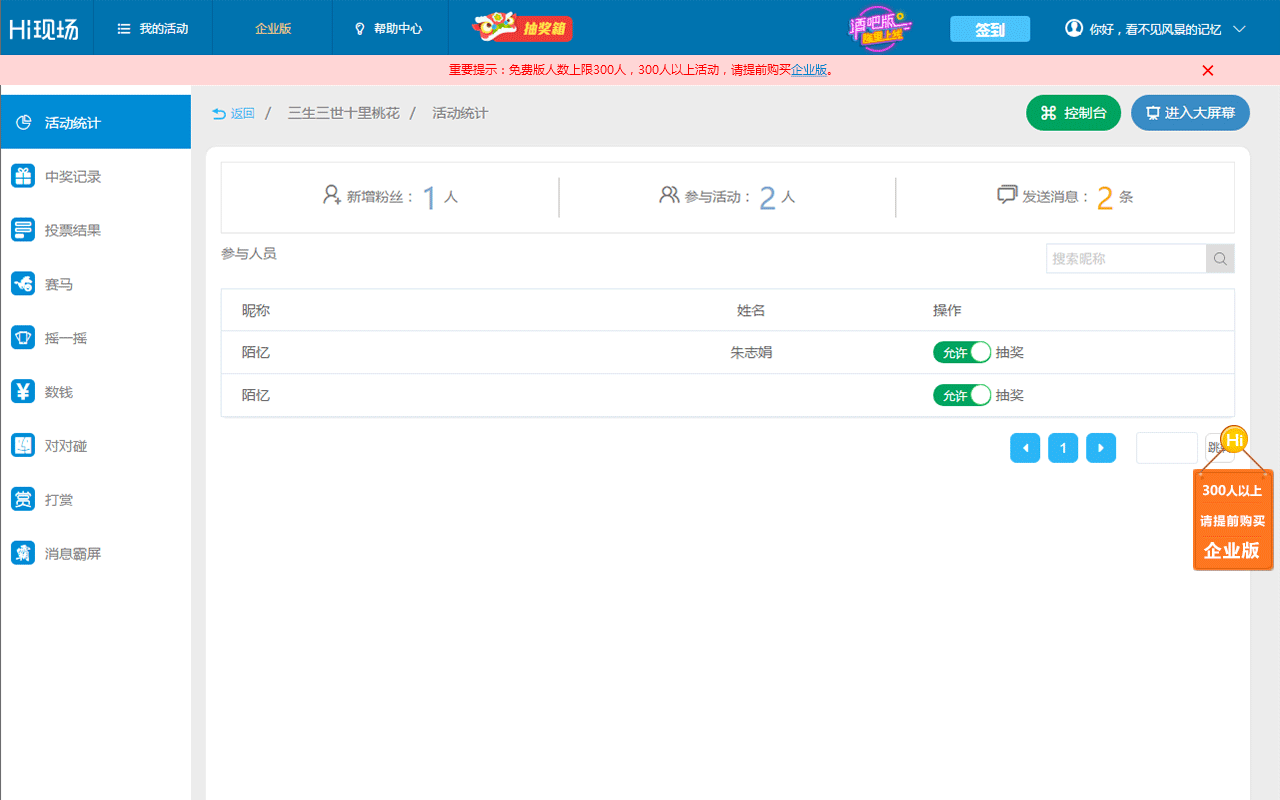Close the red notice banner
1280x800 pixels.
[1208, 70]
